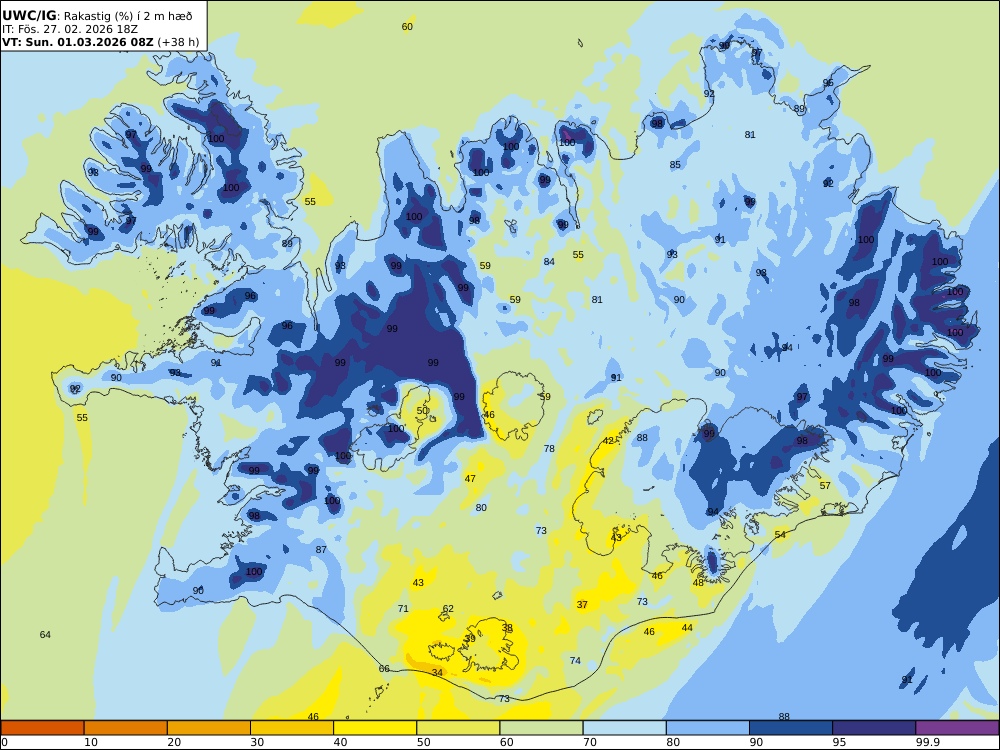The height and width of the screenshot is (750, 1000).
Task: Click the '84' humidity value on the map
Action: pyautogui.click(x=549, y=262)
